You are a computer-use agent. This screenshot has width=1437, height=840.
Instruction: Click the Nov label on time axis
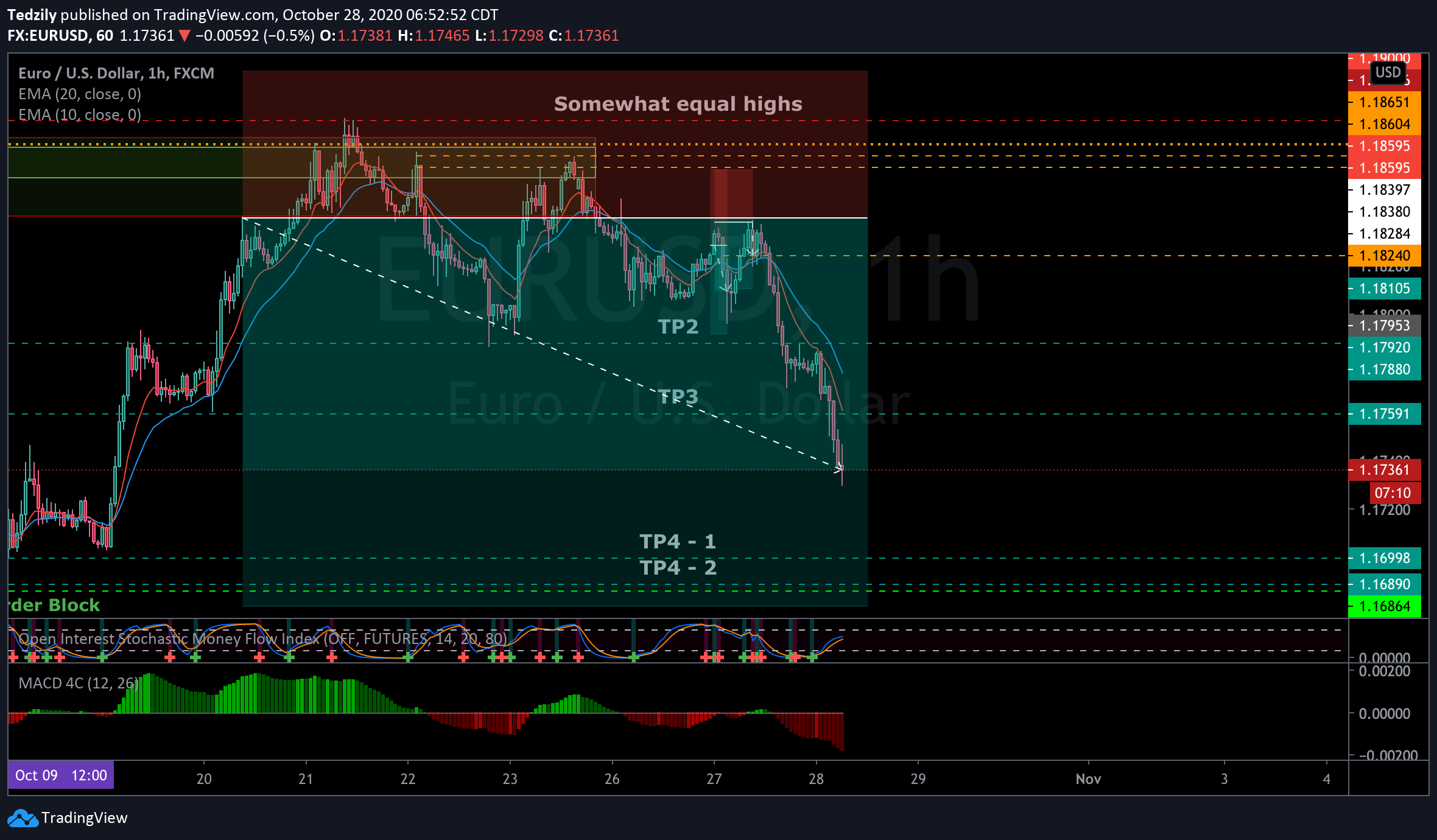tap(1088, 779)
